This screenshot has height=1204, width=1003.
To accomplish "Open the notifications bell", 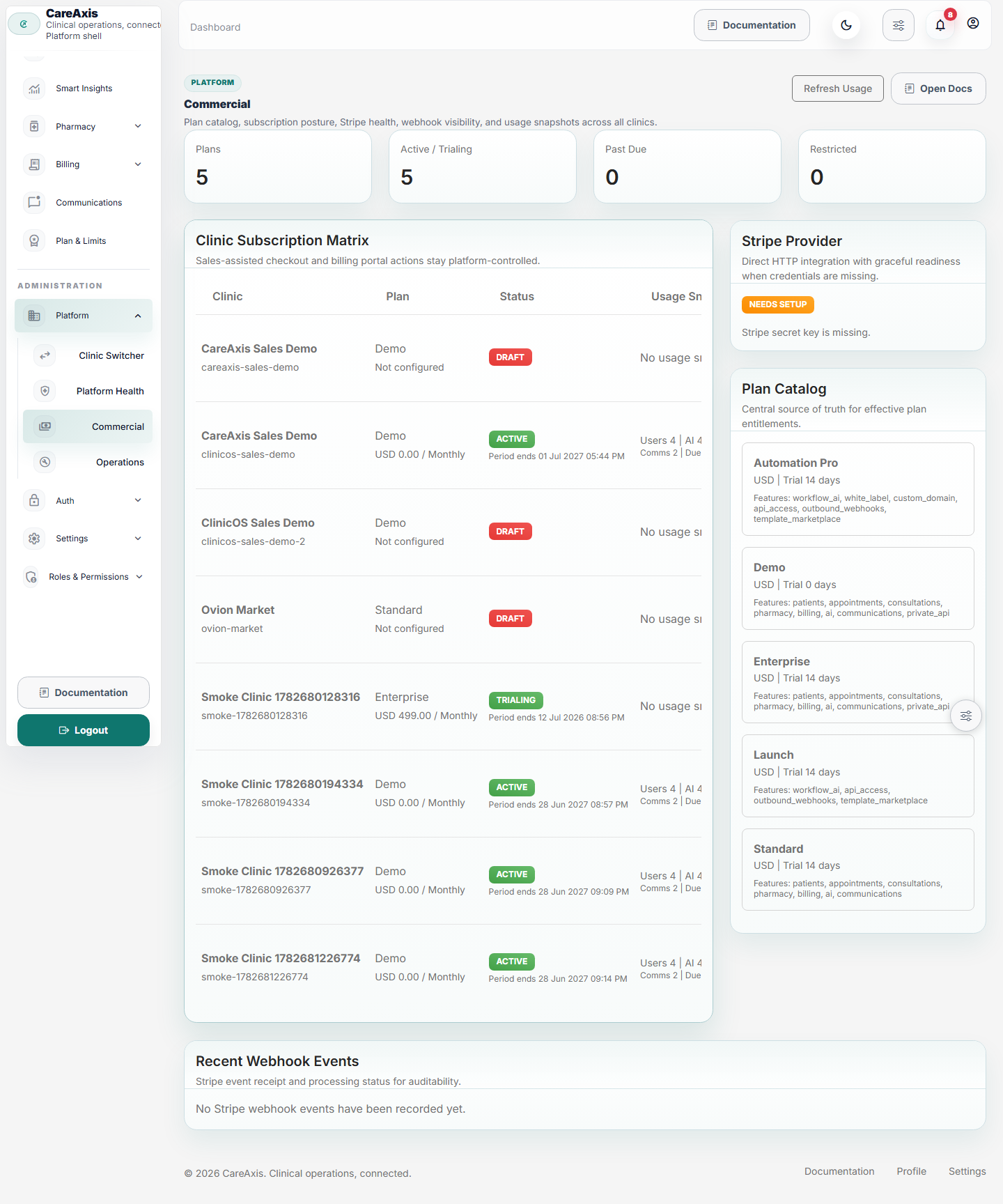I will [x=940, y=26].
